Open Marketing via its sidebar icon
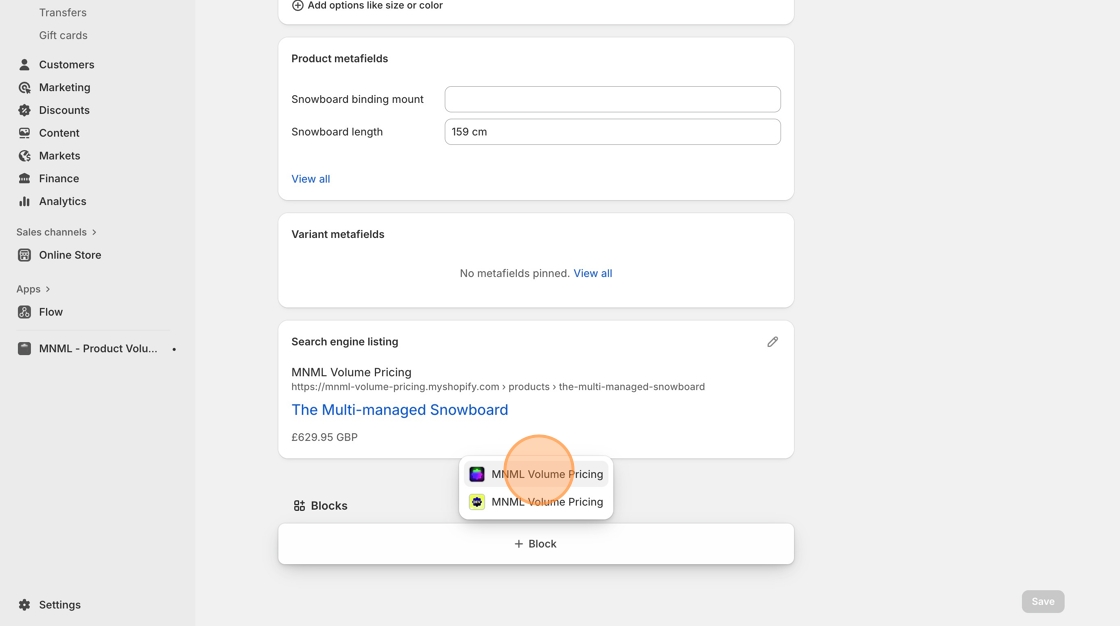 tap(24, 88)
